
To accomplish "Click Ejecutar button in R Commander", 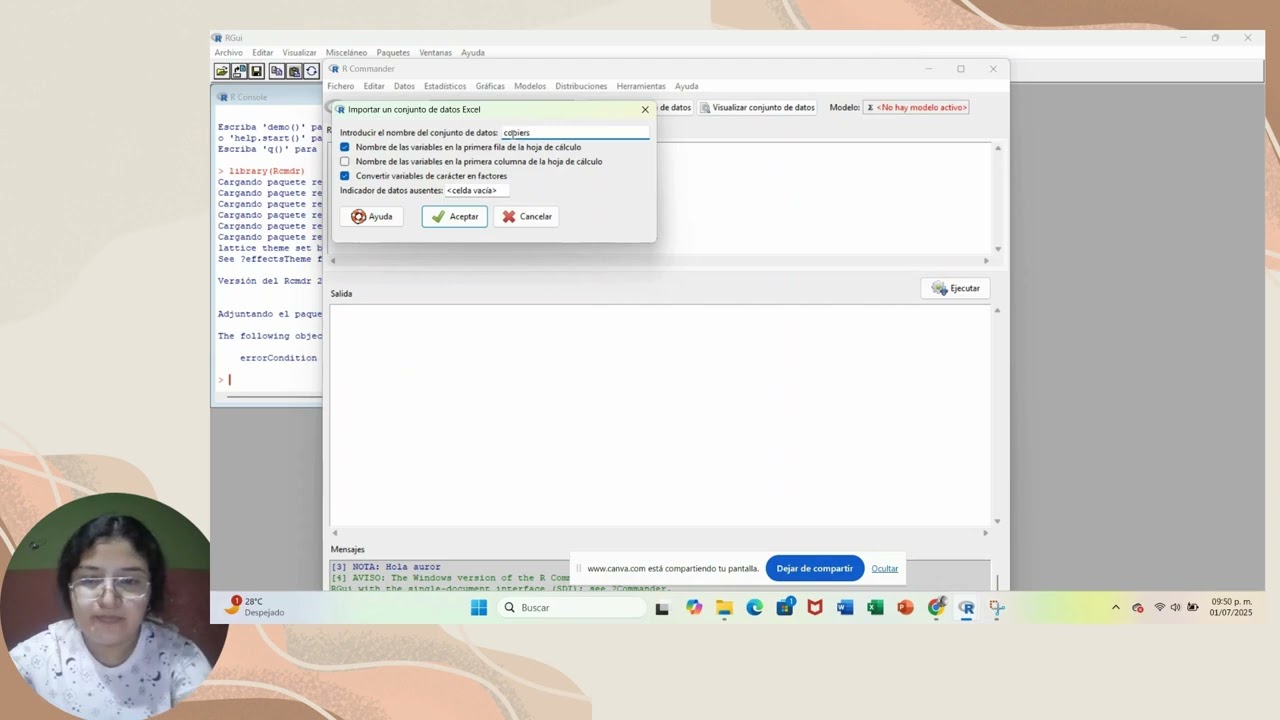I will 955,288.
